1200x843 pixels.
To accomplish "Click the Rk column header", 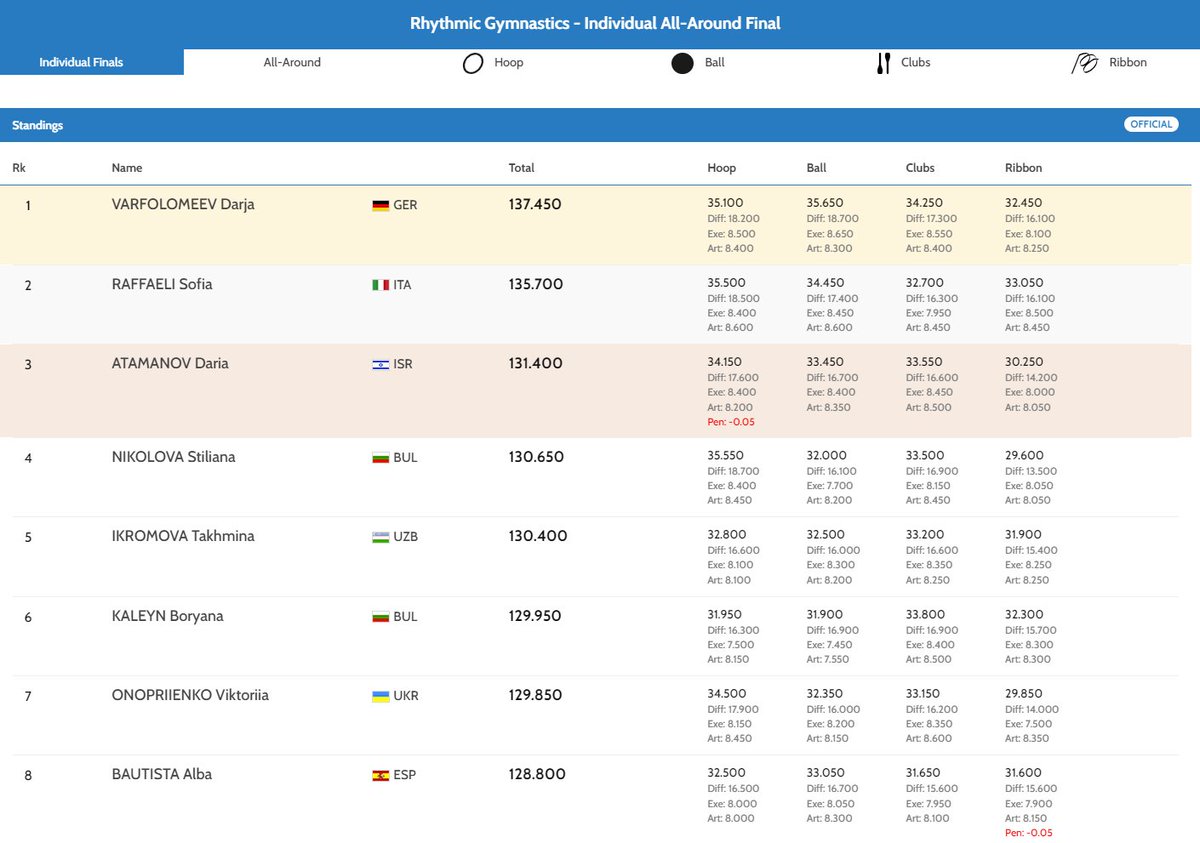I will (19, 168).
